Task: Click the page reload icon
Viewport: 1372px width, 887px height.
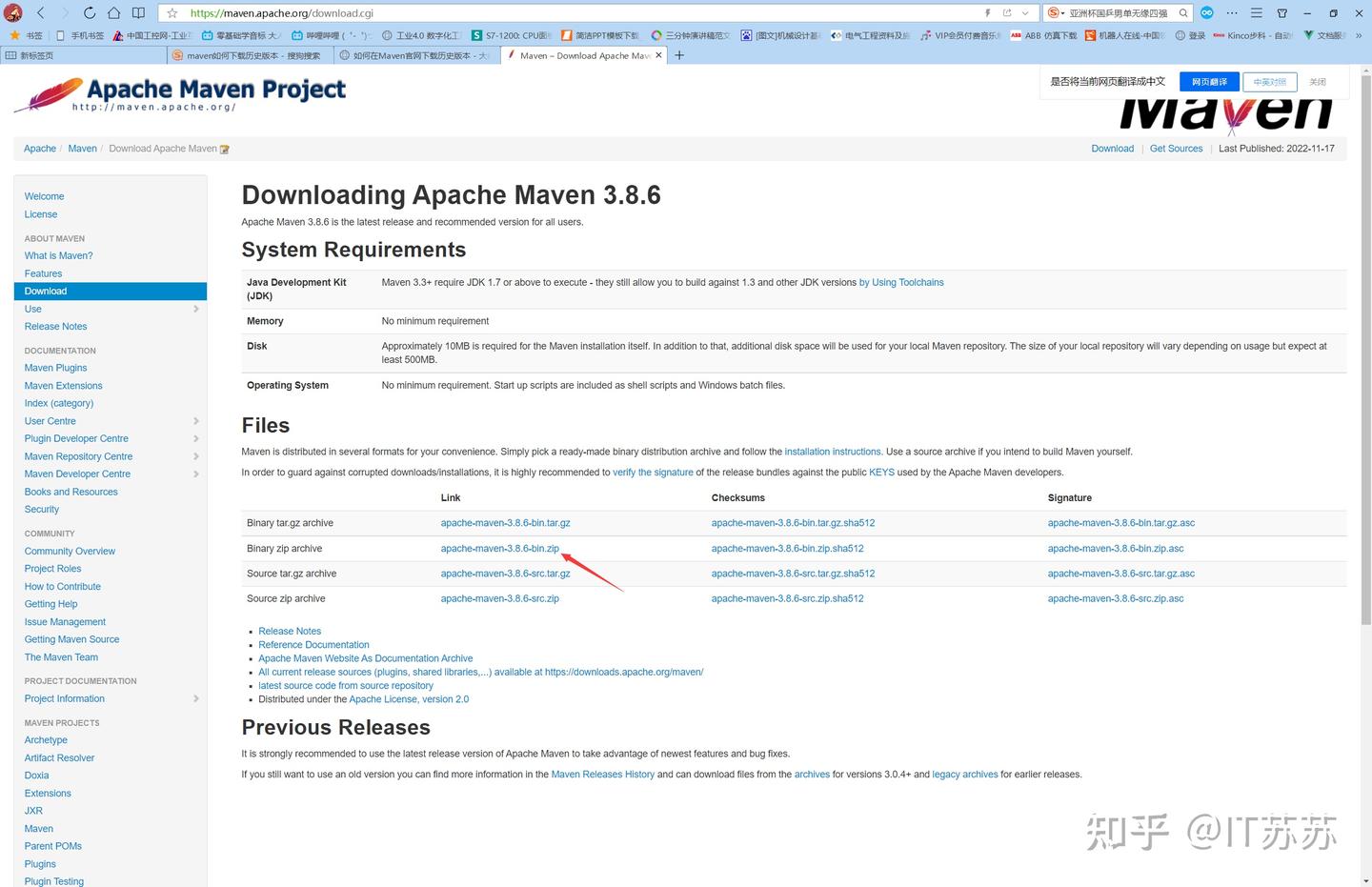Action: (89, 12)
